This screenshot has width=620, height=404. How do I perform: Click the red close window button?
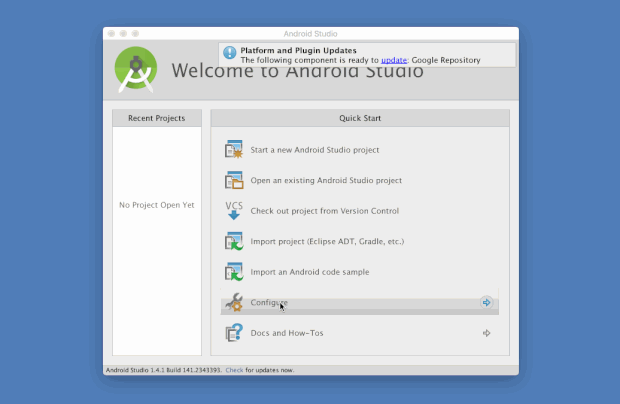[x=112, y=34]
